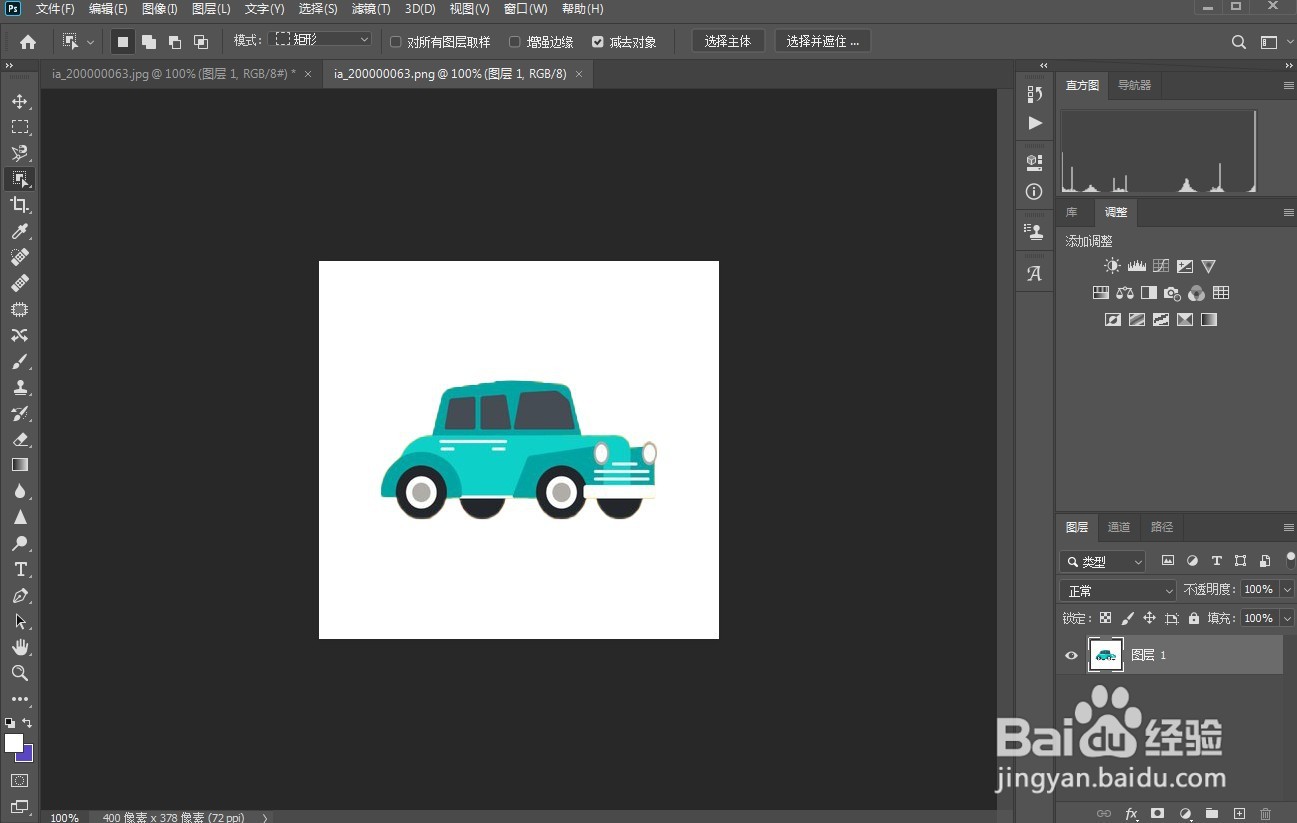Toggle the layer filter on/off switch

[x=1291, y=560]
